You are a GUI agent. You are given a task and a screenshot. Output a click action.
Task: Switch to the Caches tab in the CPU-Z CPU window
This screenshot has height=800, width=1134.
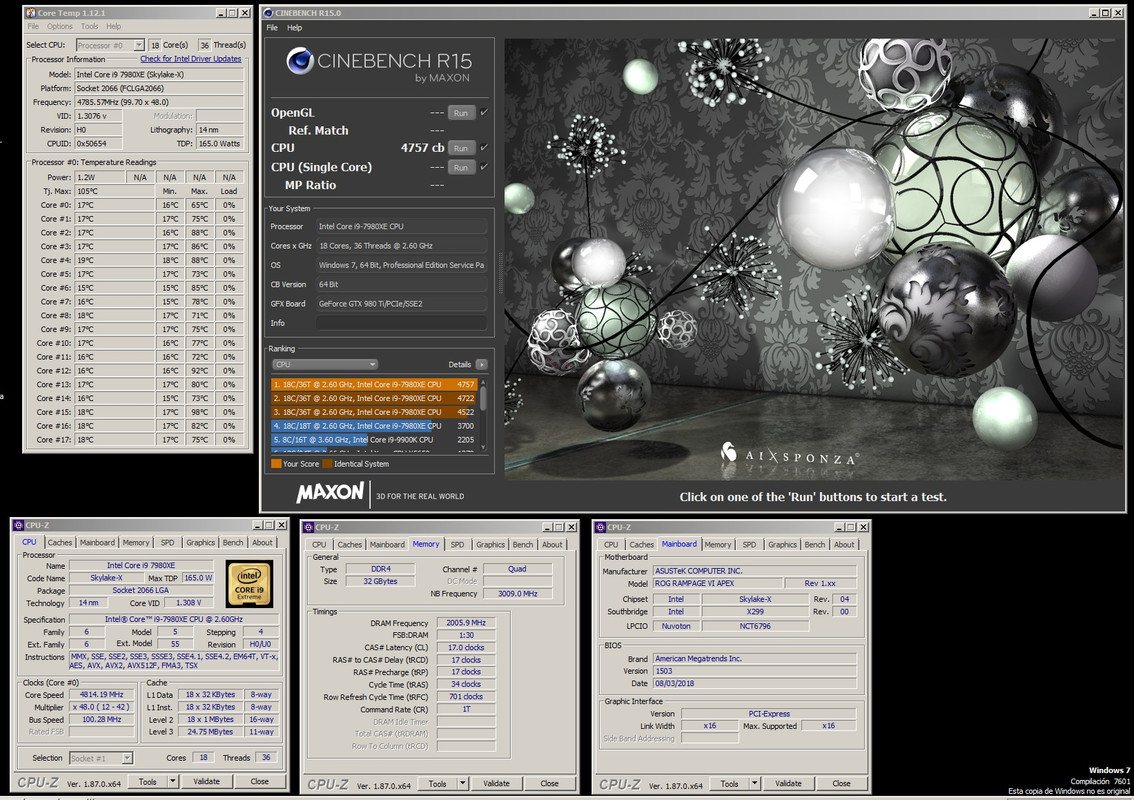tap(60, 542)
